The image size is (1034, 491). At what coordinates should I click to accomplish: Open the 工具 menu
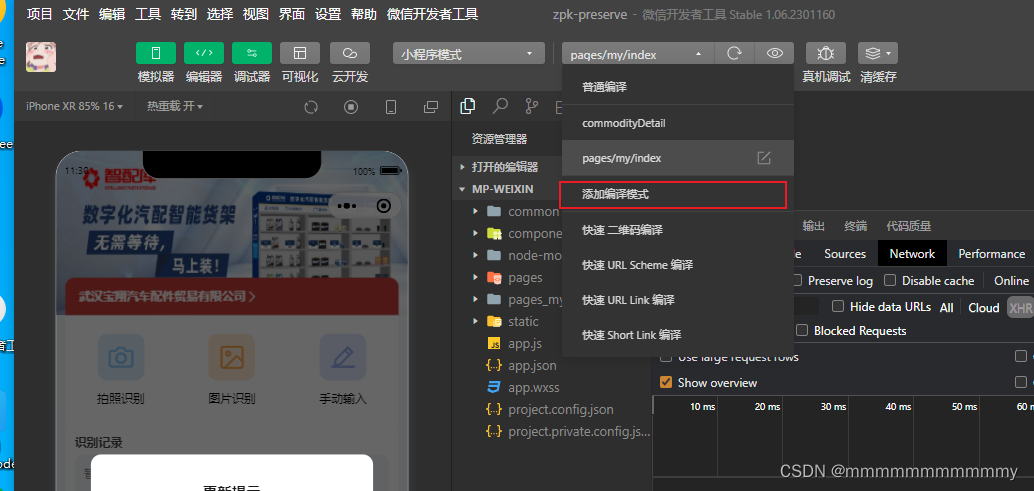pos(148,14)
